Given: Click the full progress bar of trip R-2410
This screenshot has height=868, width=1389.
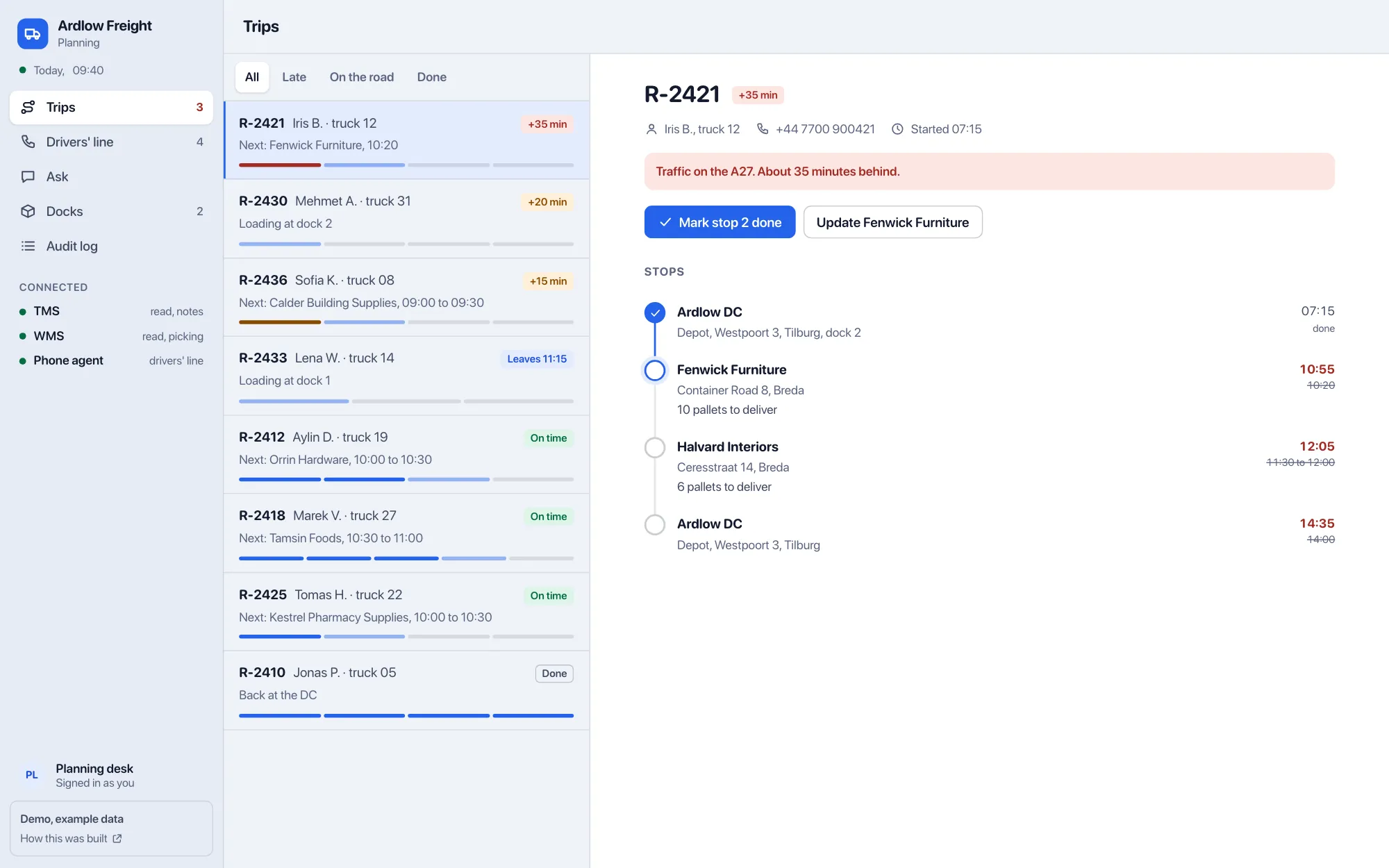Looking at the screenshot, I should coord(406,715).
